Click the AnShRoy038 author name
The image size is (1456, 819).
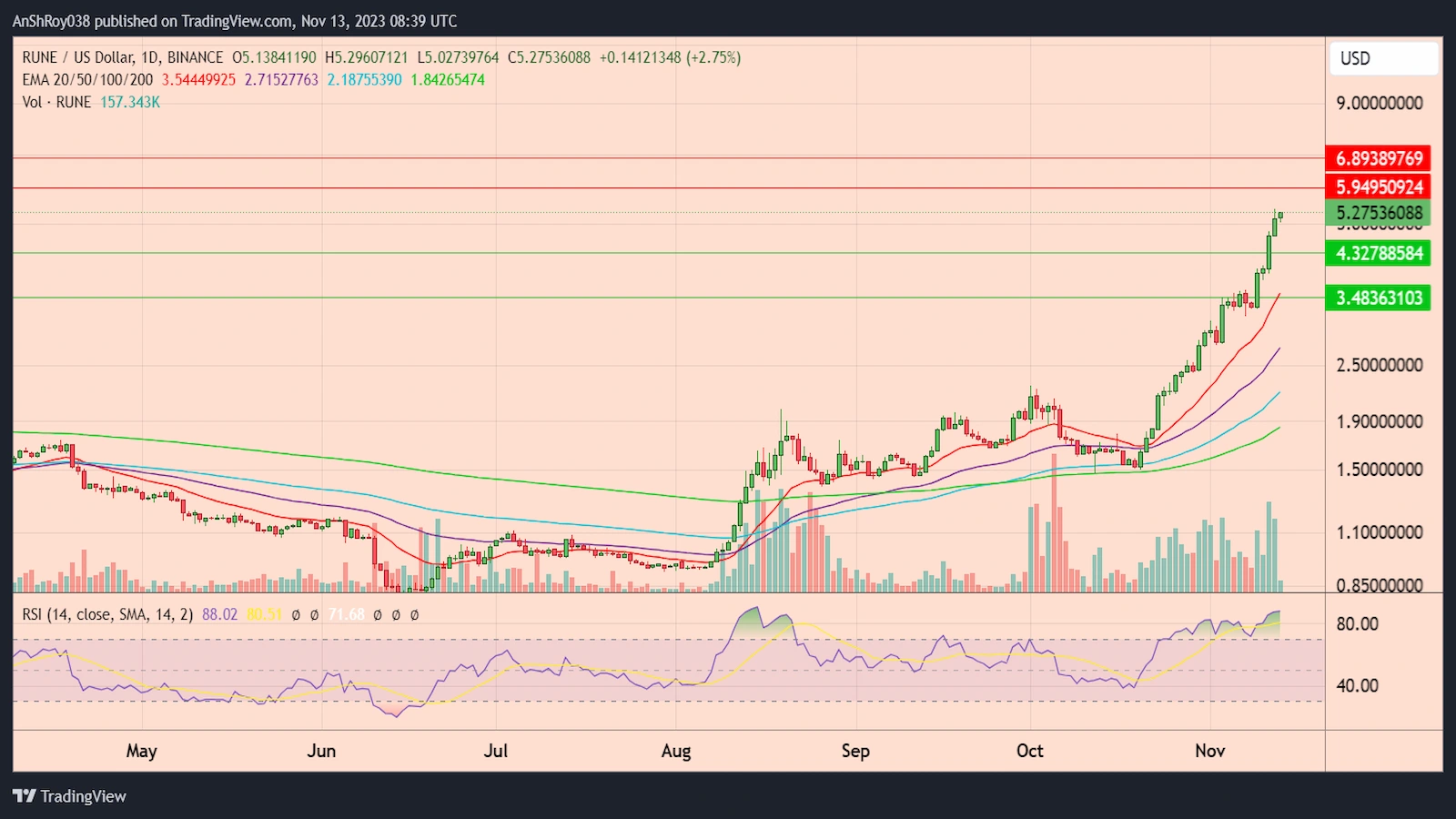point(51,20)
